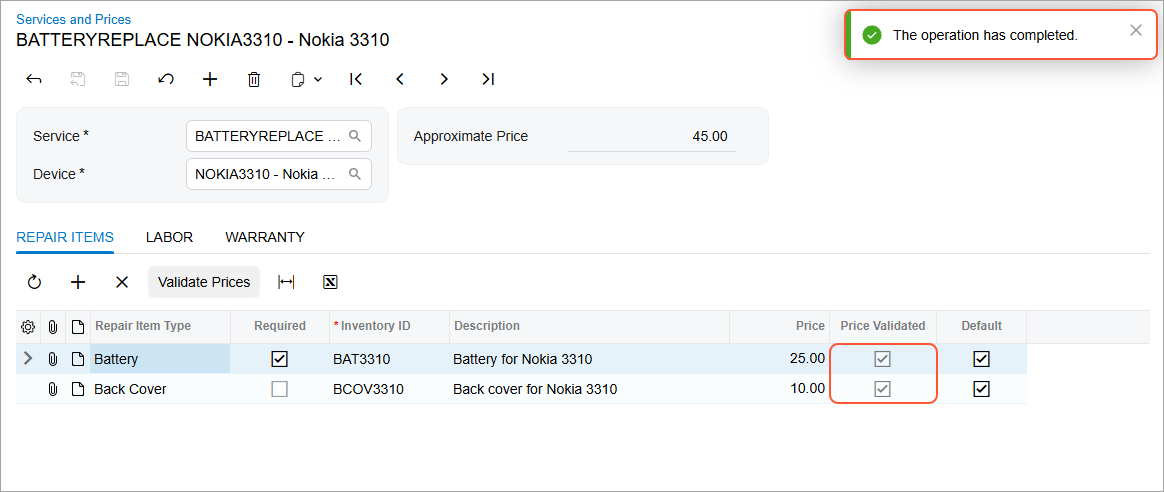Viewport: 1164px width, 492px height.
Task: Open the Services and Prices link
Action: coord(73,19)
